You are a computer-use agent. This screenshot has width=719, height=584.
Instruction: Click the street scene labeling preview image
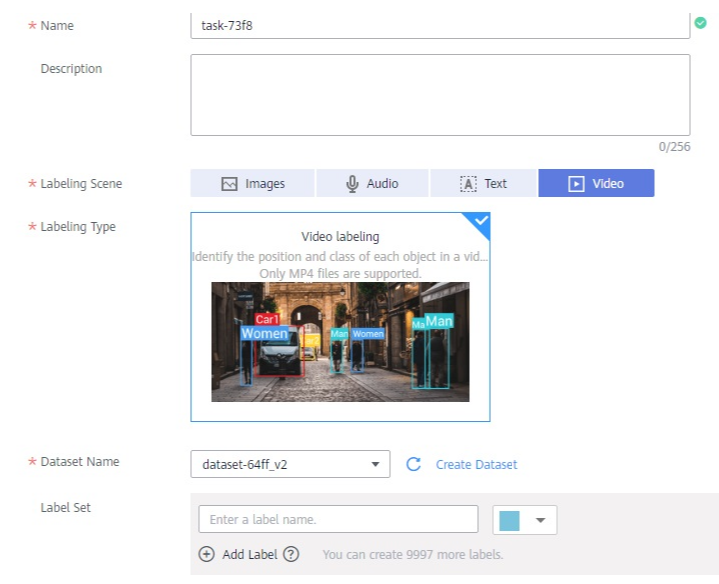340,342
